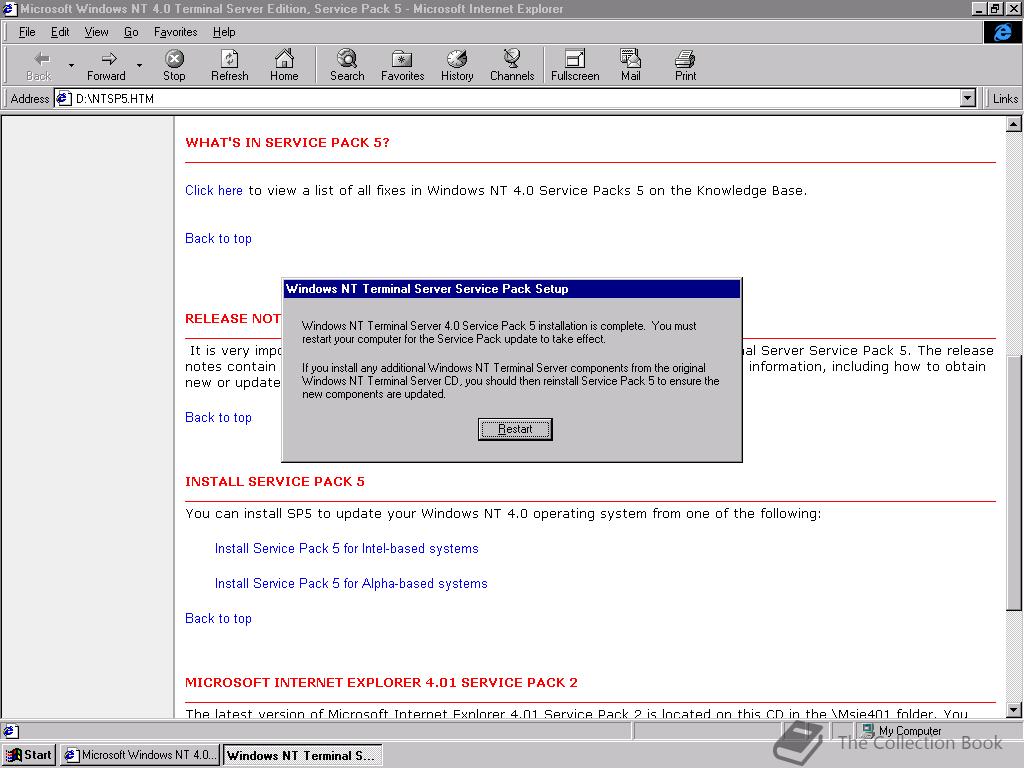Click the Address field with D:\NTSP5.HTM
The width and height of the screenshot is (1024, 768).
[x=516, y=99]
